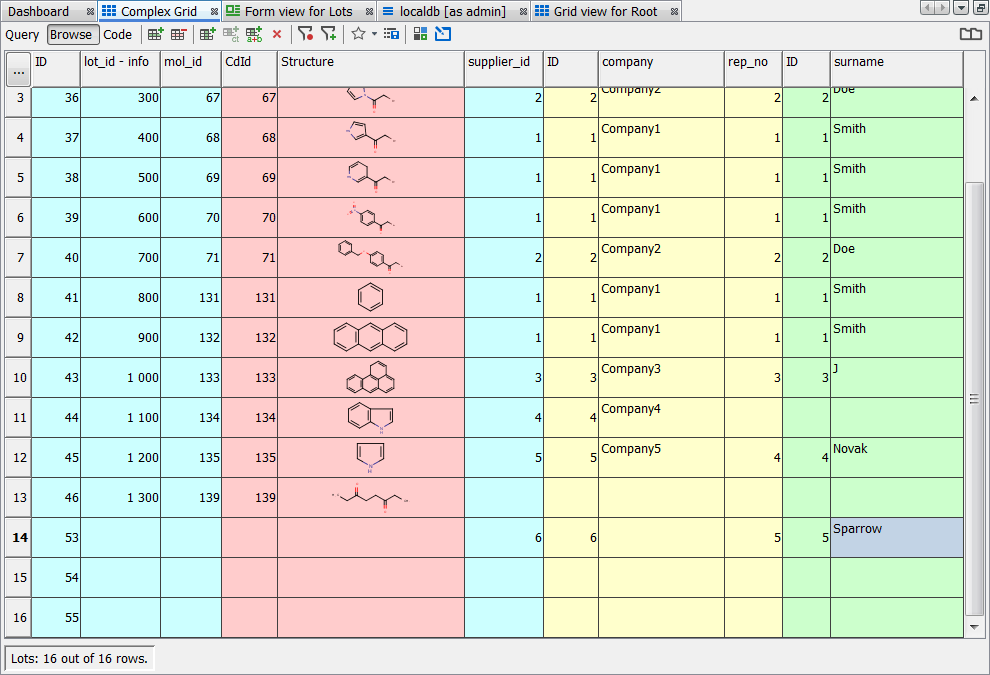Click the add standard field icon
The height and width of the screenshot is (675, 990).
(208, 34)
